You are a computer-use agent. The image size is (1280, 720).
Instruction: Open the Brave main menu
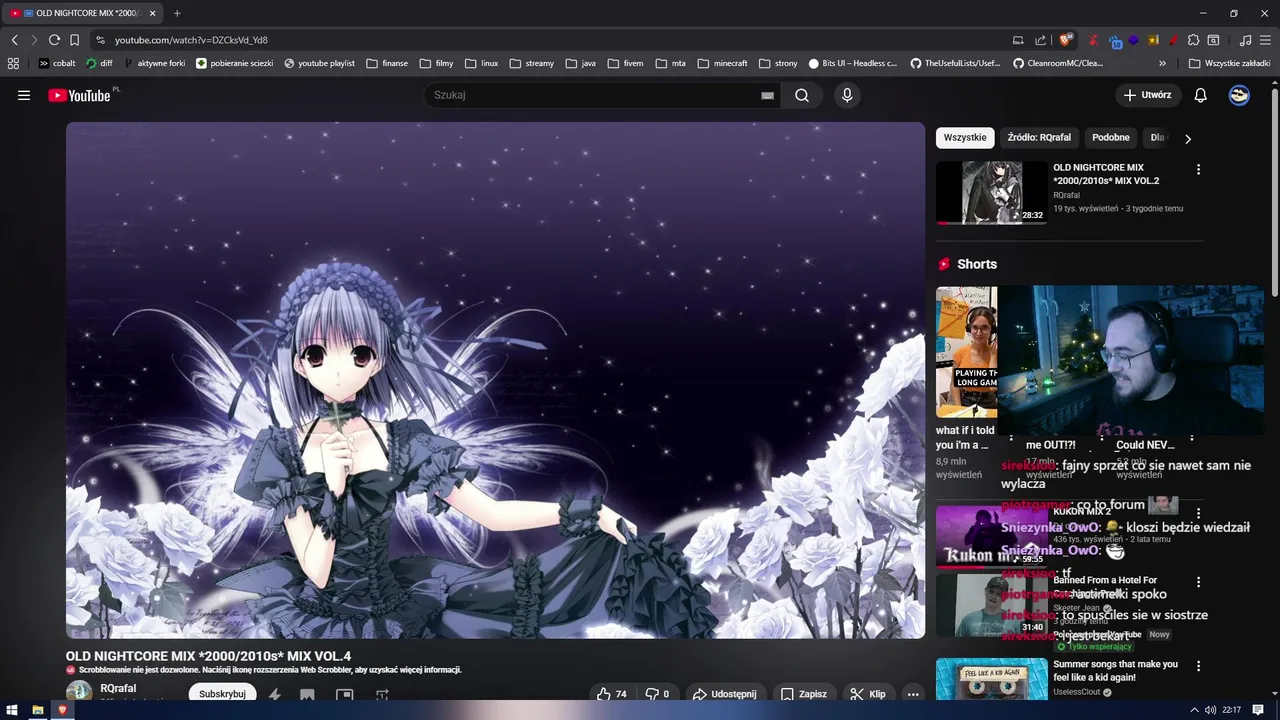[x=1265, y=40]
